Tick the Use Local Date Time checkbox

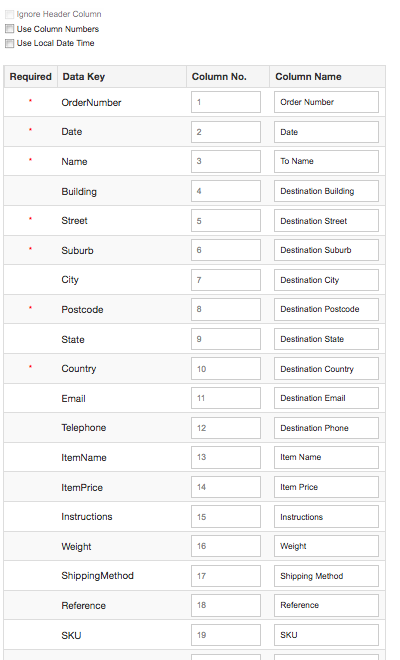(9, 43)
